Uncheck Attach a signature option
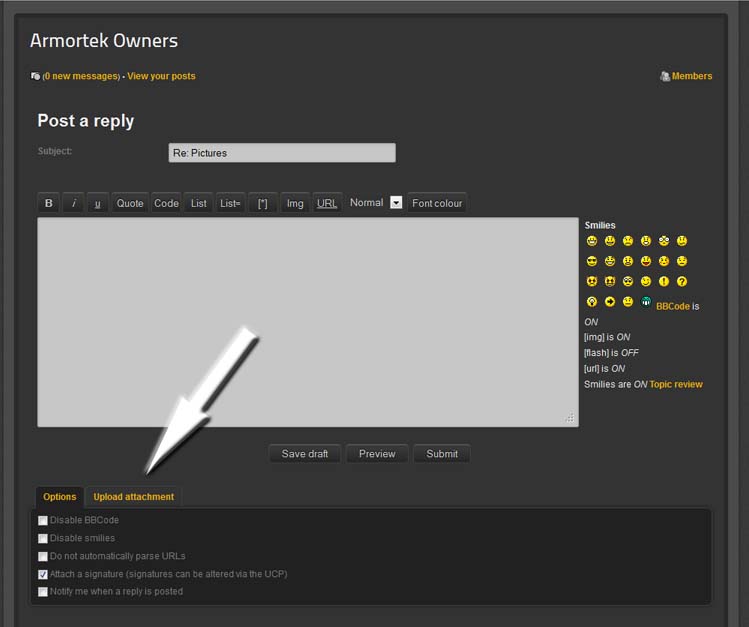The height and width of the screenshot is (627, 749). point(43,574)
